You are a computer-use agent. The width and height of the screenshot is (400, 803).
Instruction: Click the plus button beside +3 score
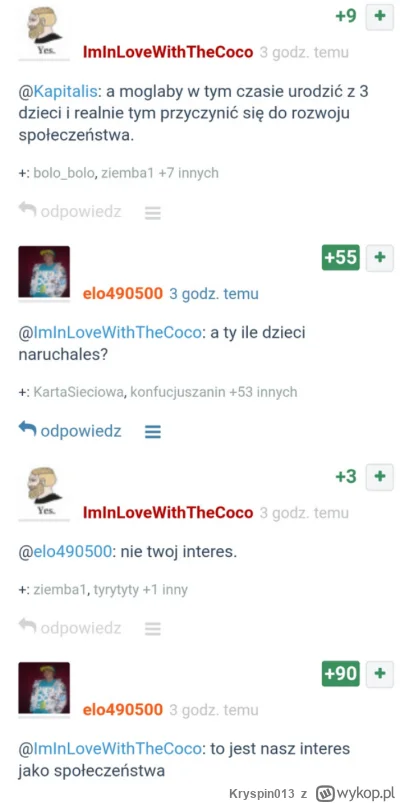tap(380, 477)
